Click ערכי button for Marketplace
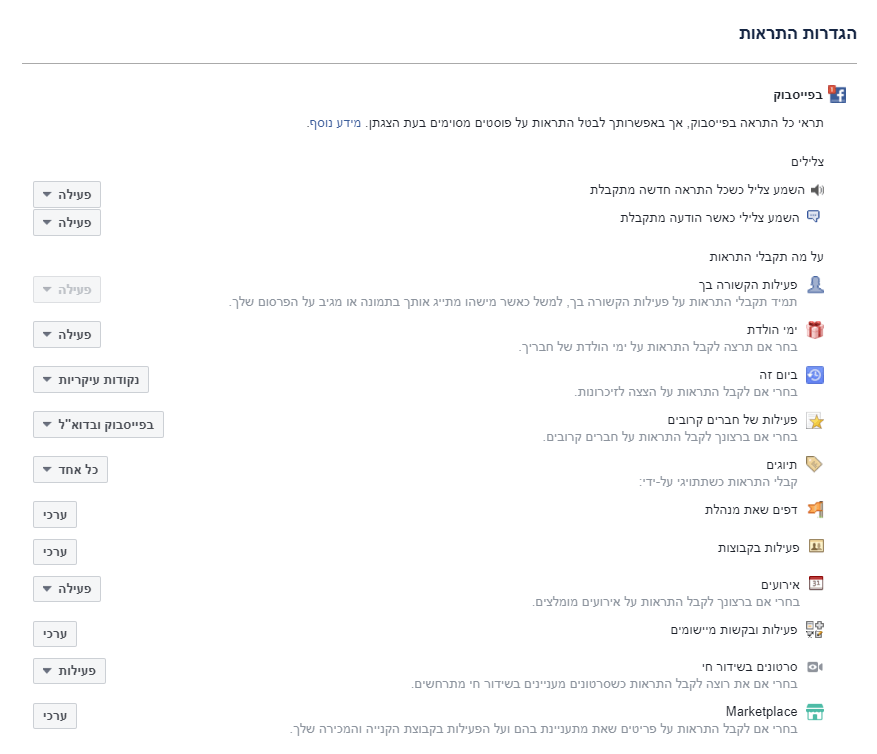 (55, 717)
